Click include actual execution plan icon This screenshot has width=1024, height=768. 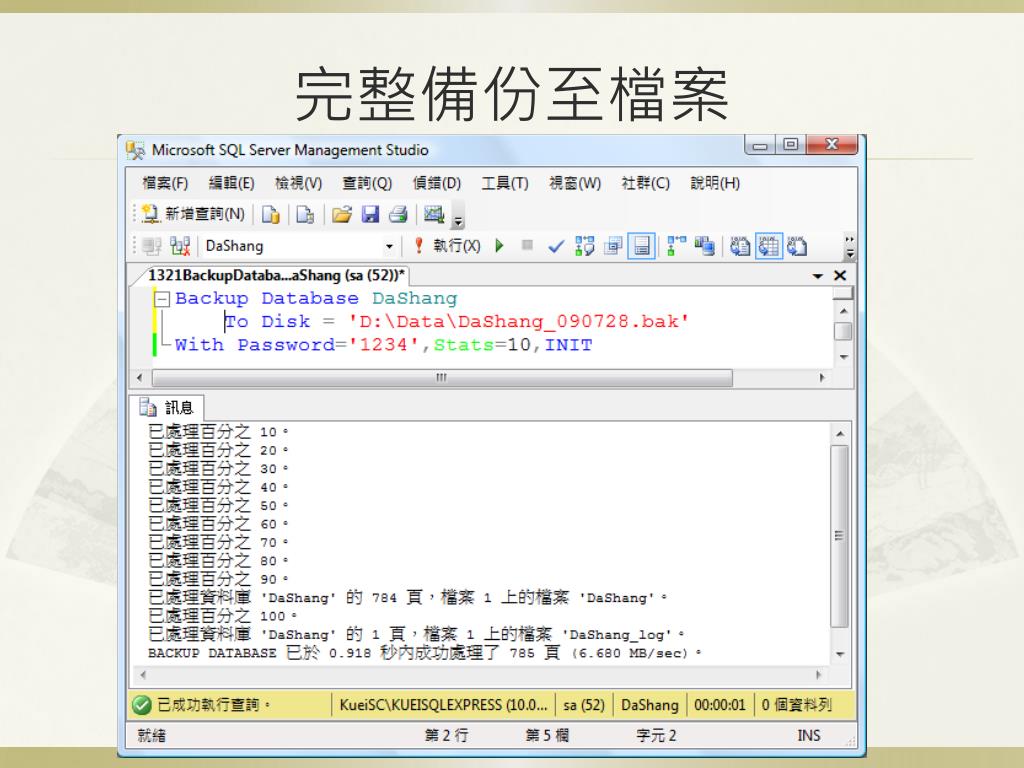pyautogui.click(x=676, y=246)
